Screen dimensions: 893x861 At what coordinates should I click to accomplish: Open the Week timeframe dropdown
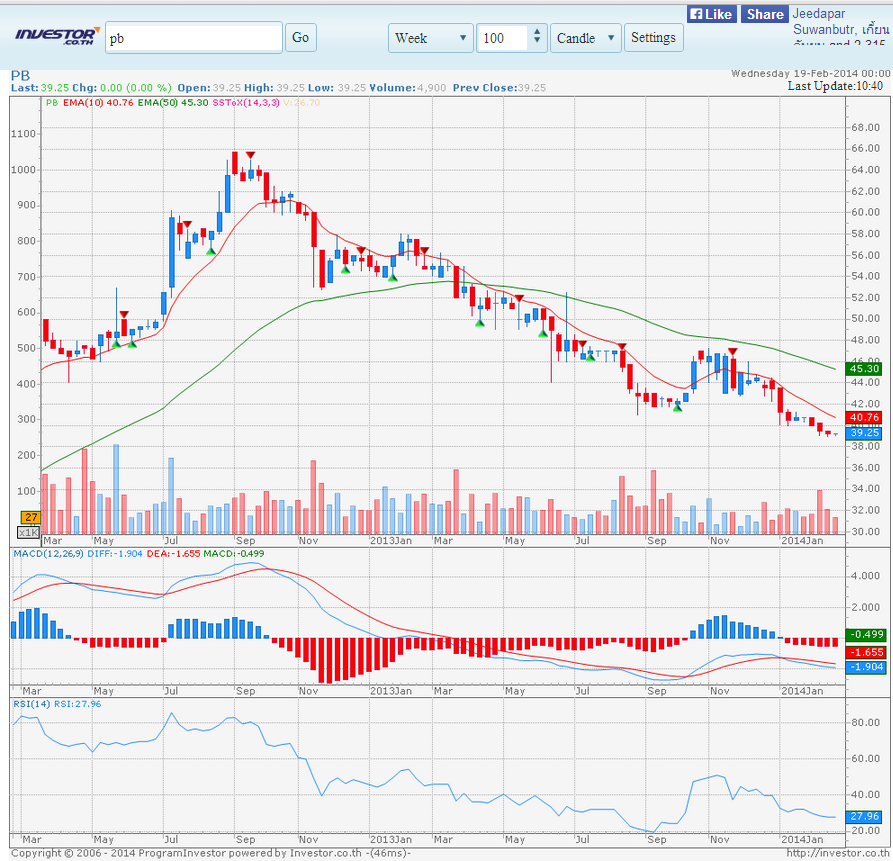click(x=430, y=38)
